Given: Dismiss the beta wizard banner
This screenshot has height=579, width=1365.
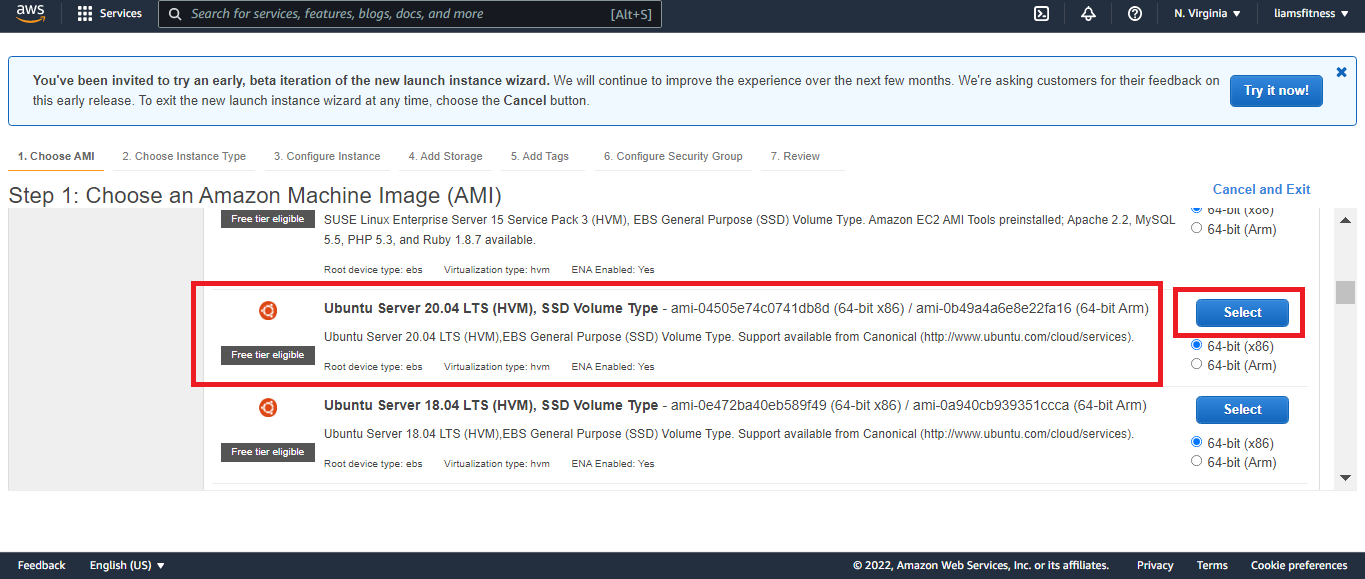Looking at the screenshot, I should point(1341,72).
